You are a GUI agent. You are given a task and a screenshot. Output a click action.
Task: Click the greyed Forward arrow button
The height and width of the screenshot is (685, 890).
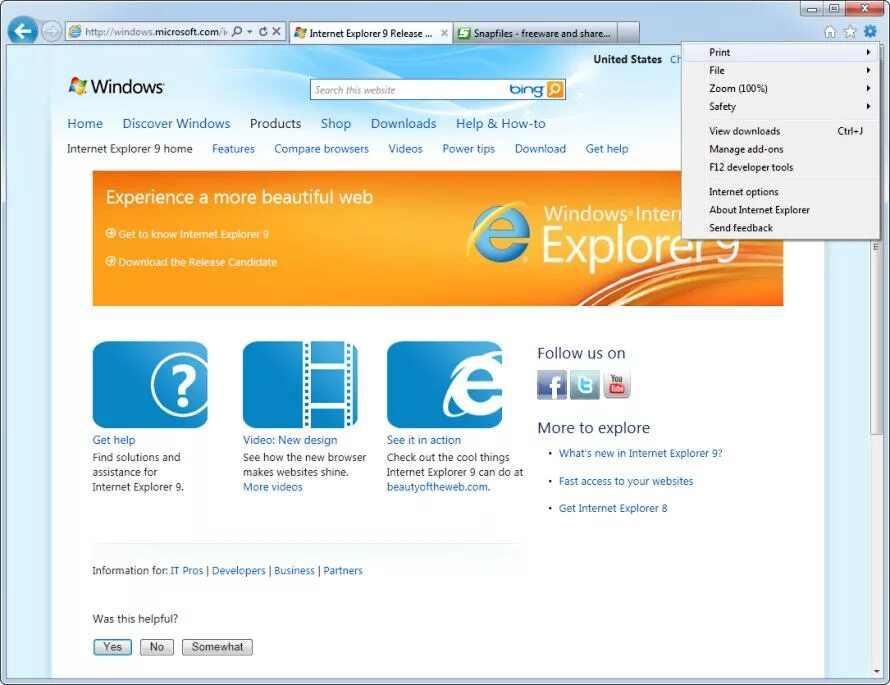coord(51,32)
